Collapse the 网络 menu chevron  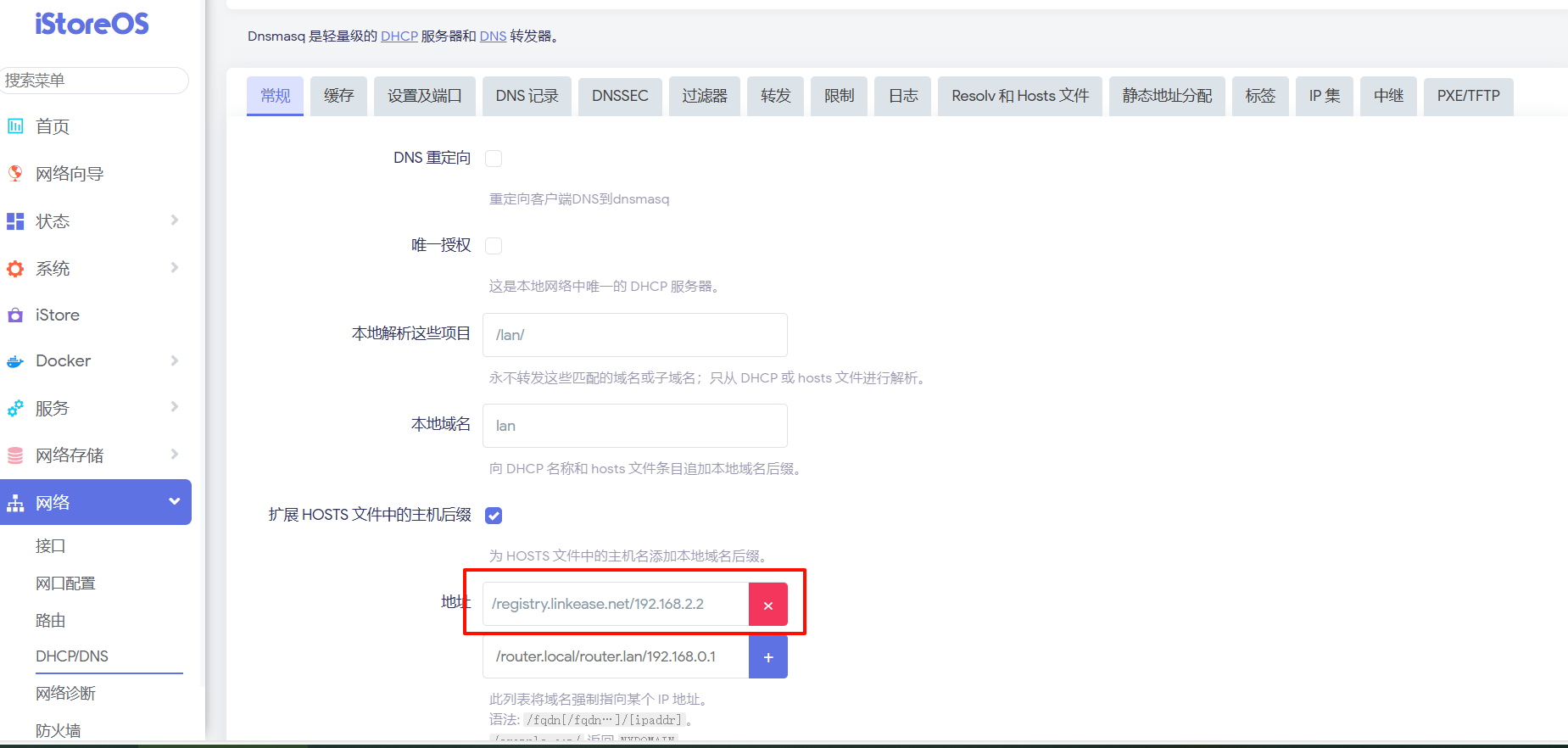point(175,501)
